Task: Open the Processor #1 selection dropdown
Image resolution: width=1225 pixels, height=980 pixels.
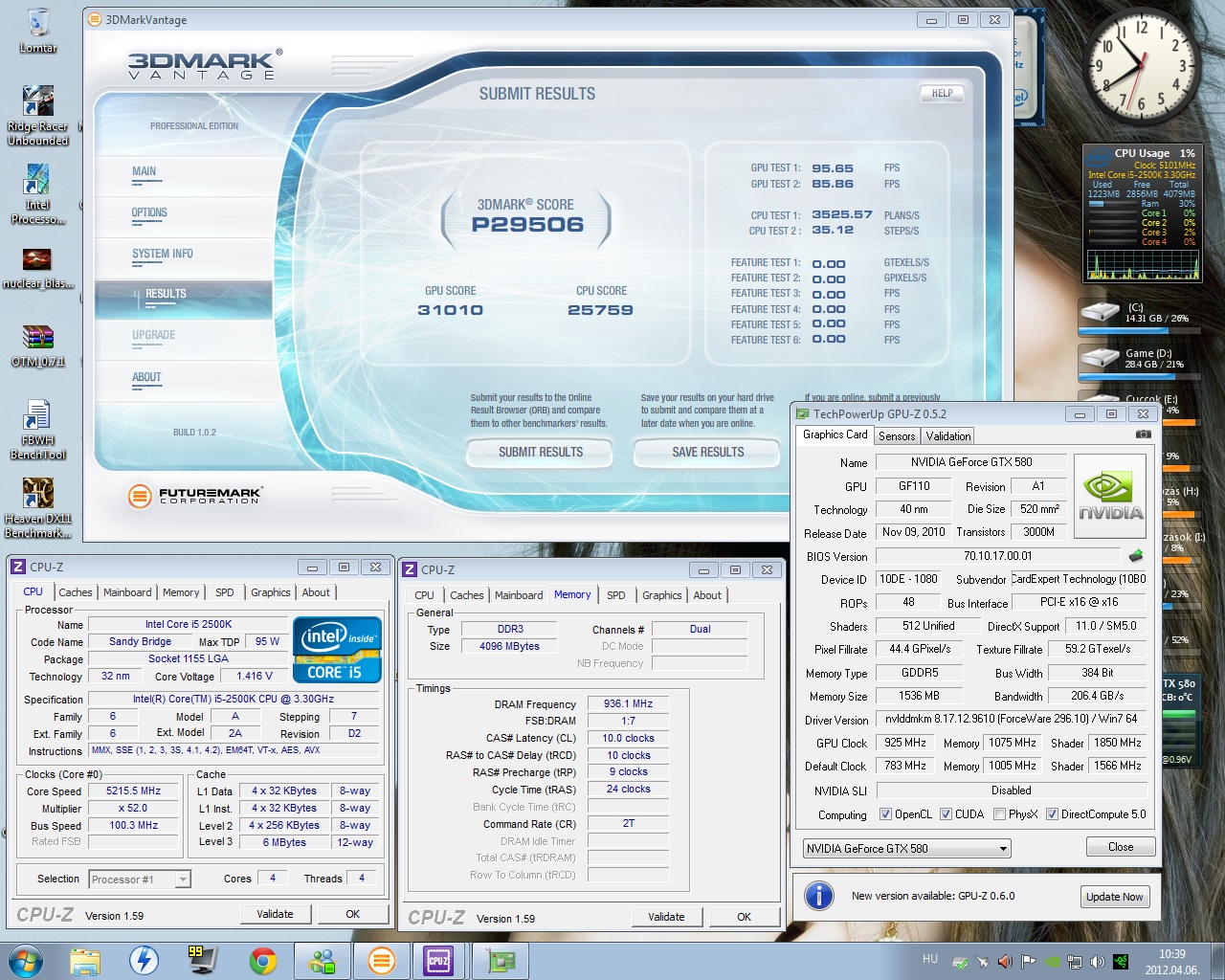Action: coord(140,880)
